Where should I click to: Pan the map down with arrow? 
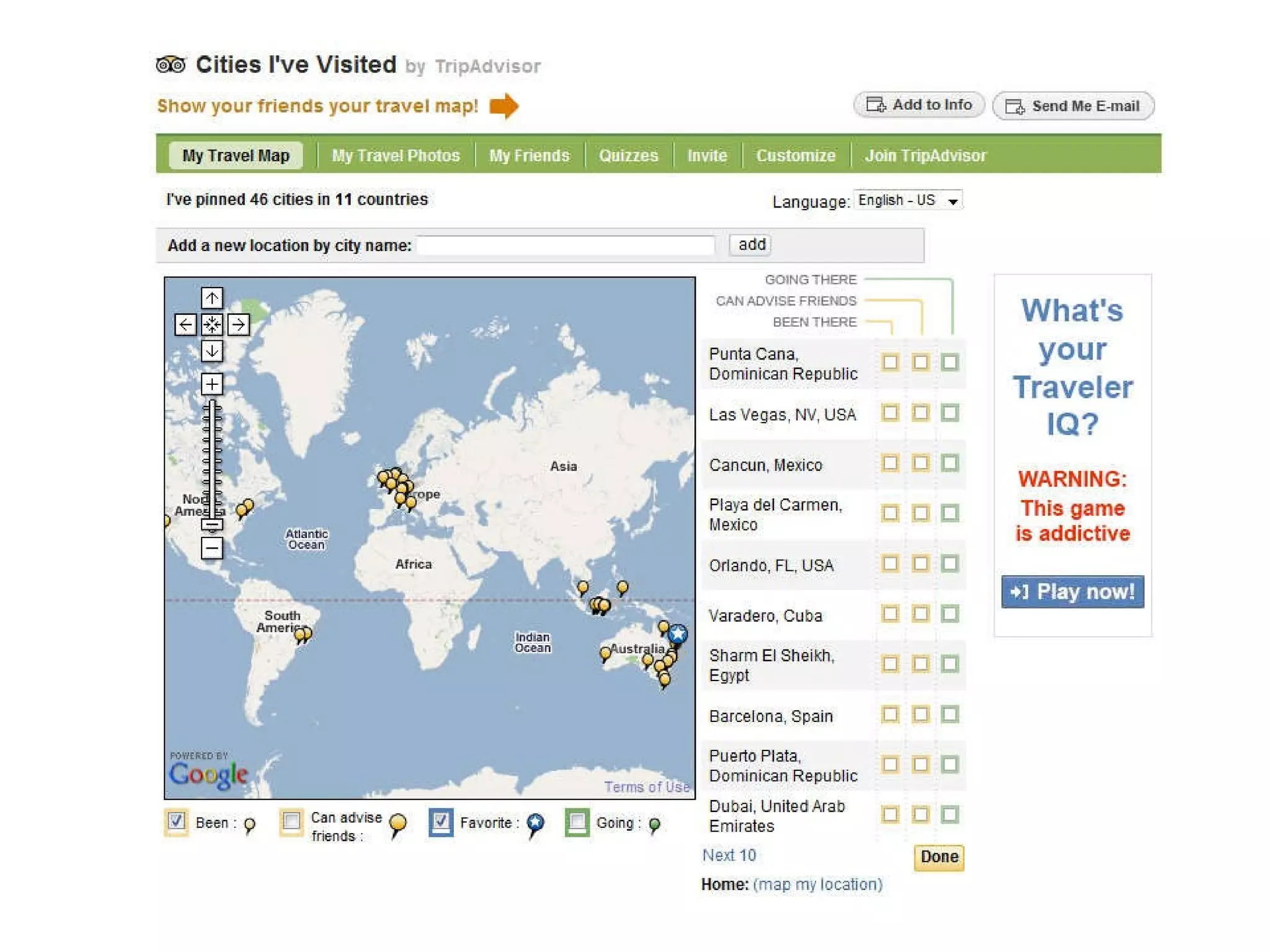(x=211, y=351)
